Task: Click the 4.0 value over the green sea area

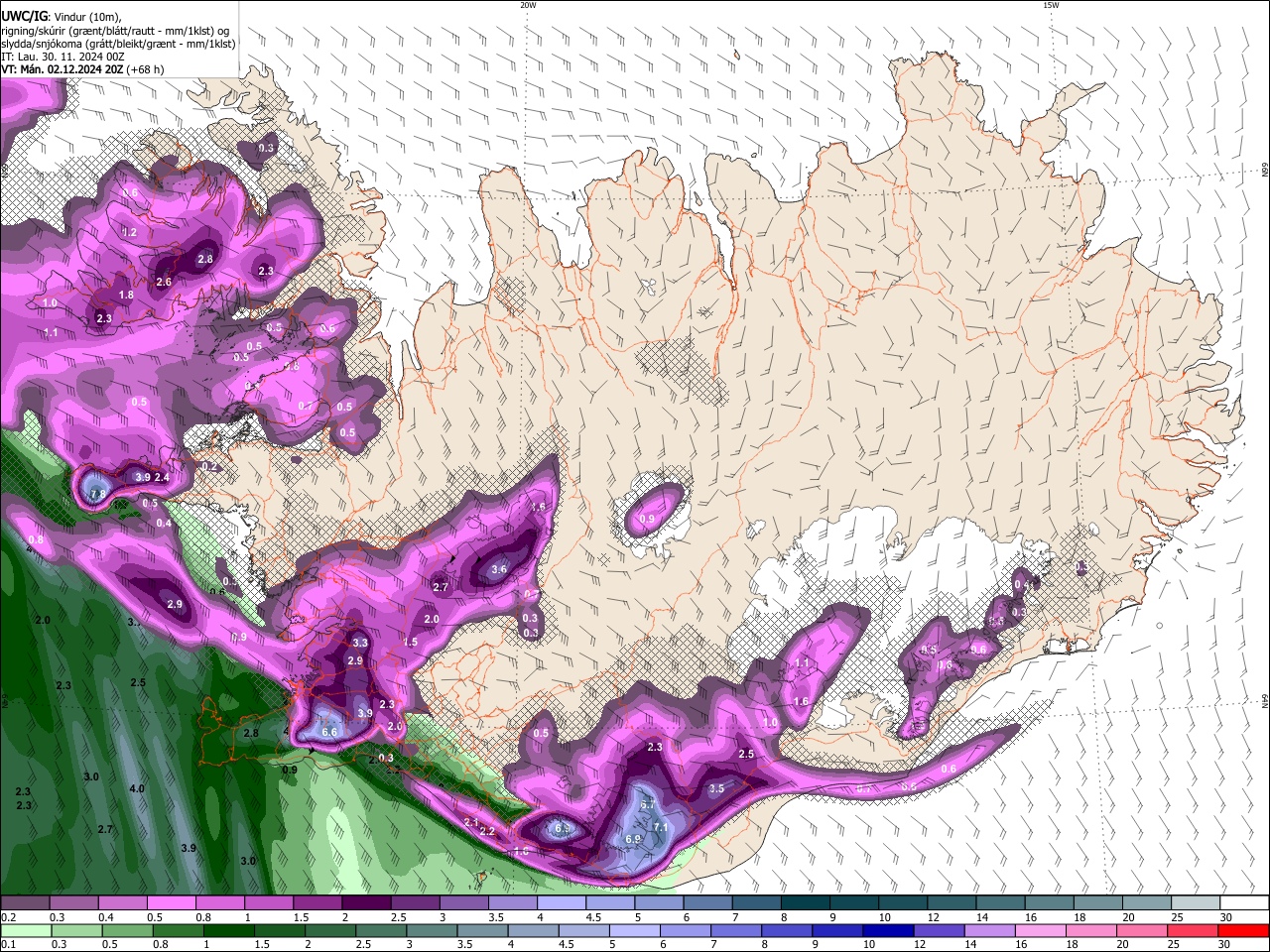Action: click(137, 788)
